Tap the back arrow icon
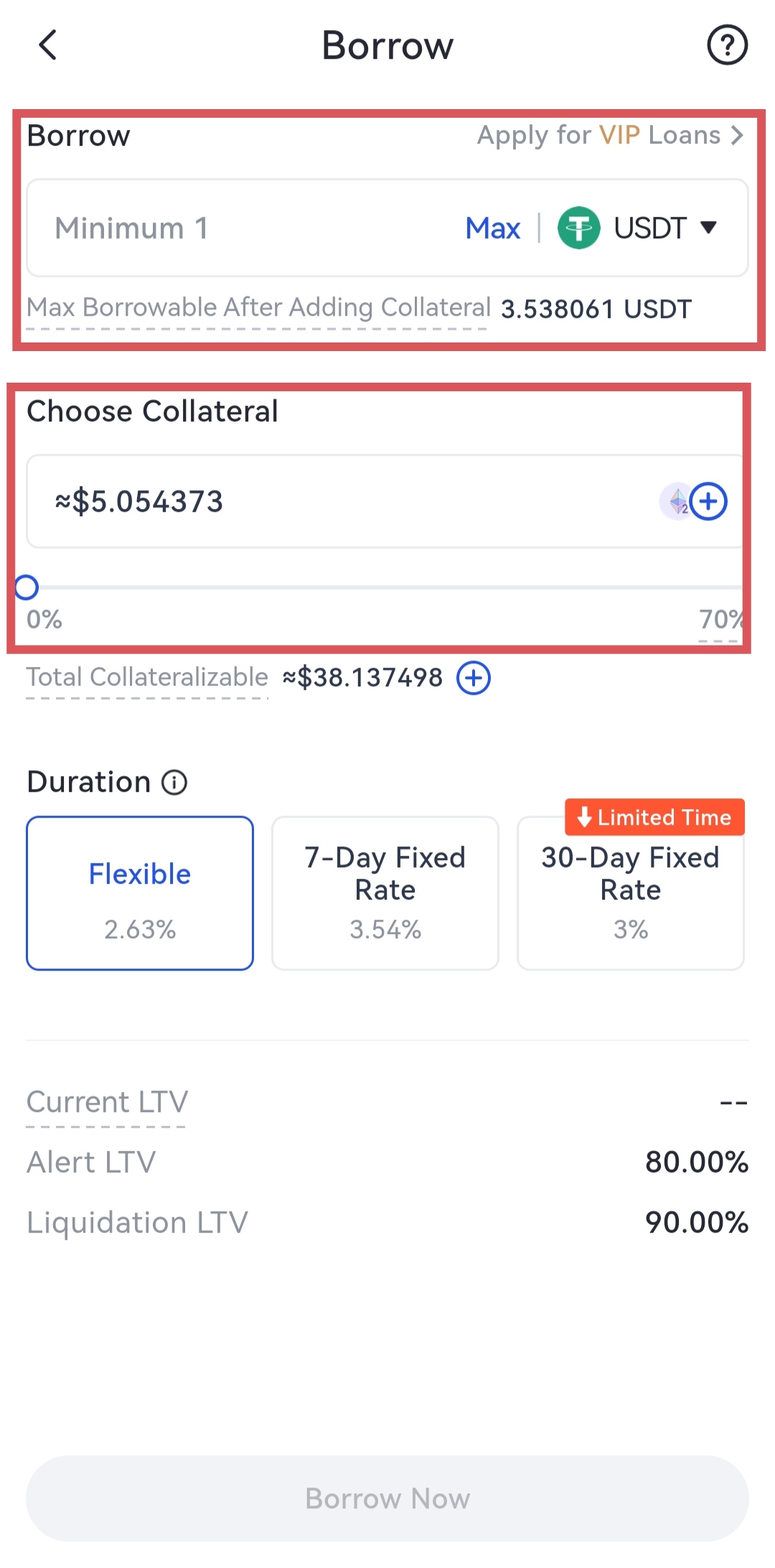This screenshot has height=1568, width=775. [48, 45]
